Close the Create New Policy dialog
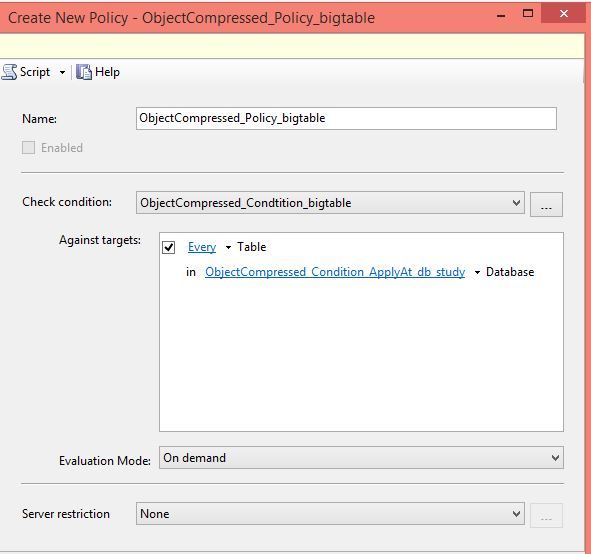This screenshot has height=554, width=591. [x=563, y=14]
